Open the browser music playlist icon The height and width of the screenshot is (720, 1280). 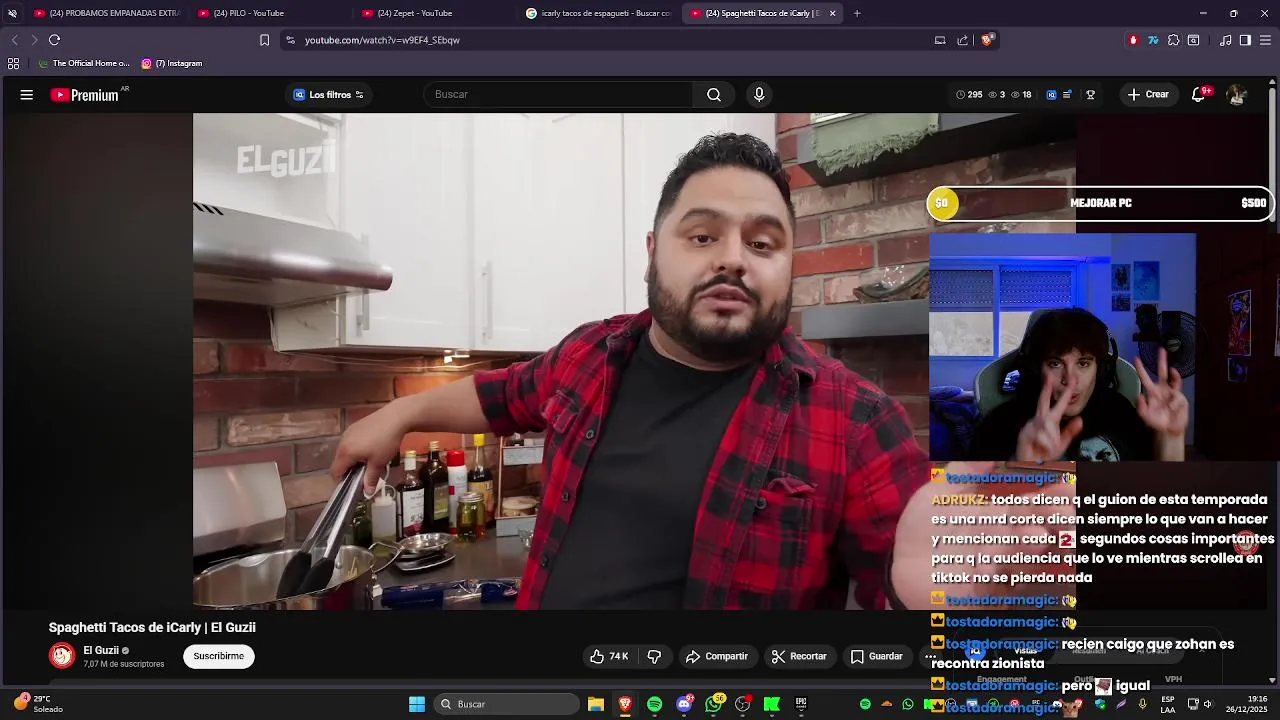pos(1225,40)
